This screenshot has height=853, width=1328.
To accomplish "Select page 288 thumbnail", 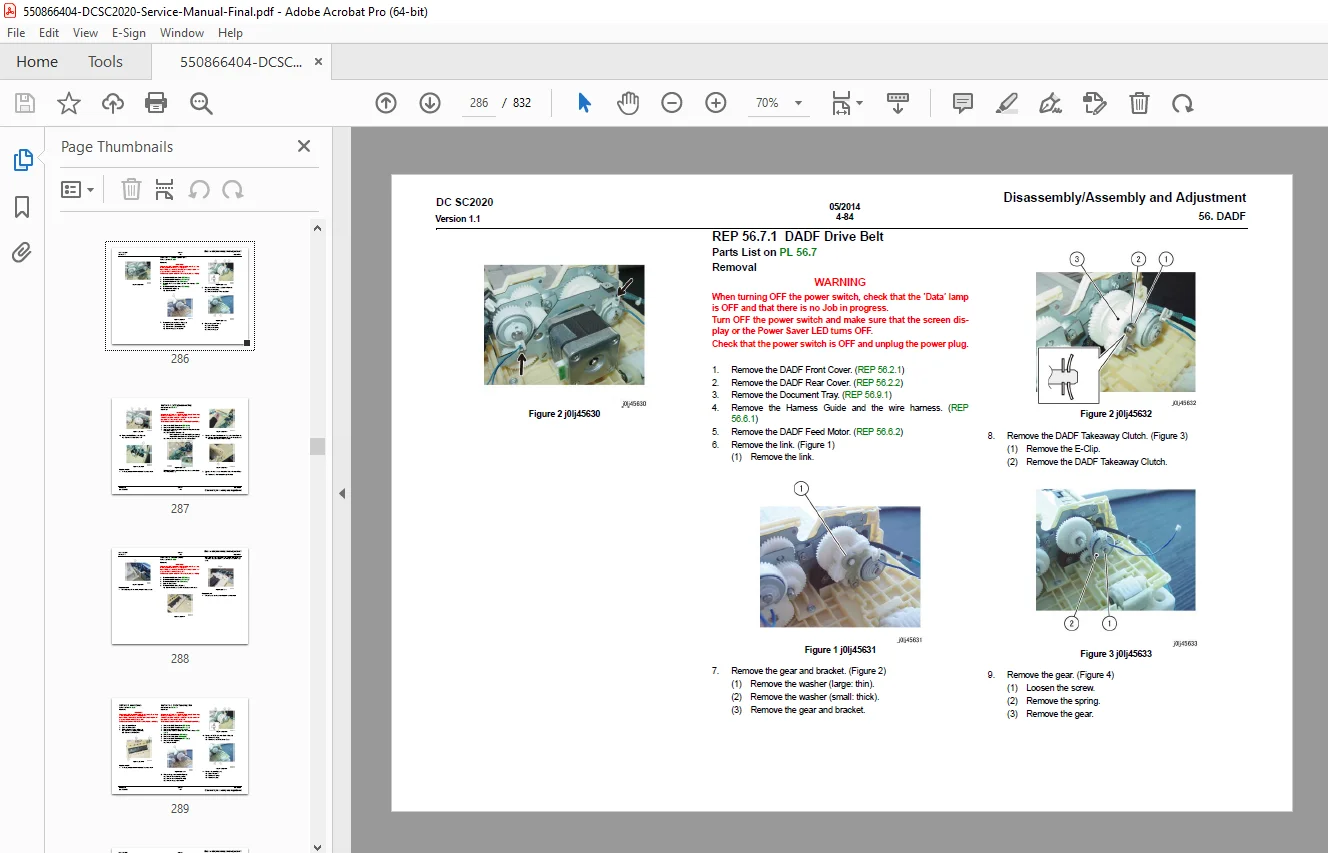I will (x=180, y=596).
